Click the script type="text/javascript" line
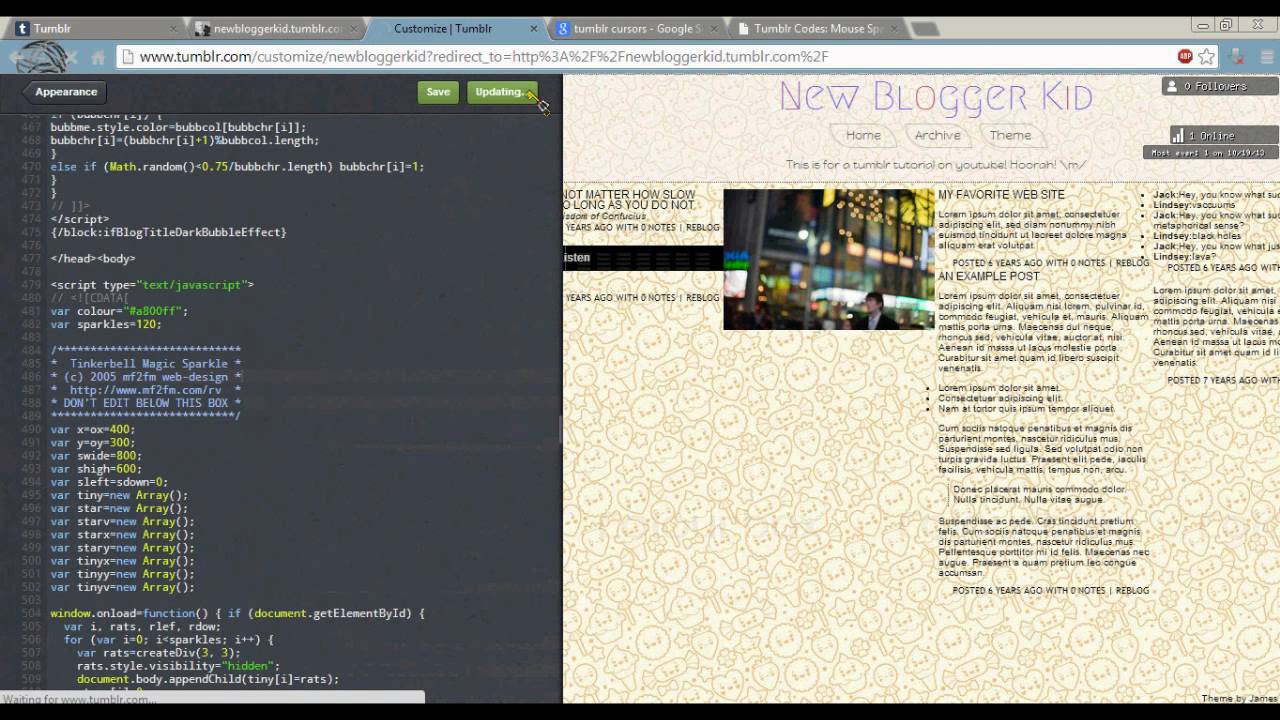 click(x=152, y=285)
